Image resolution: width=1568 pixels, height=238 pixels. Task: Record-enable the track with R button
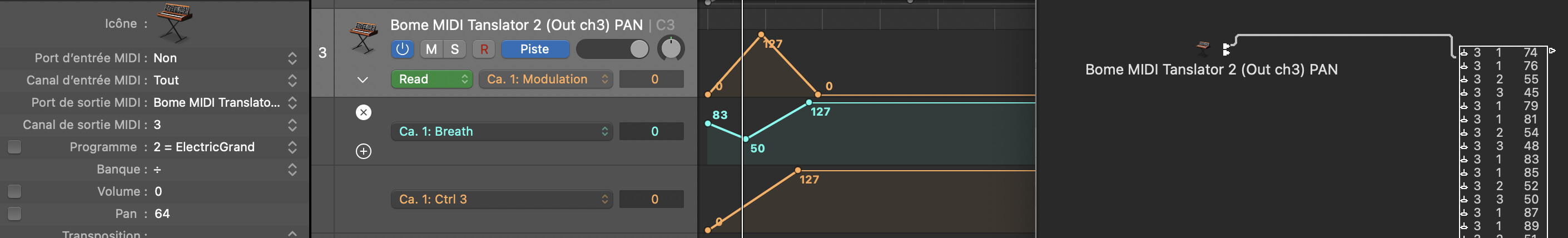[484, 49]
